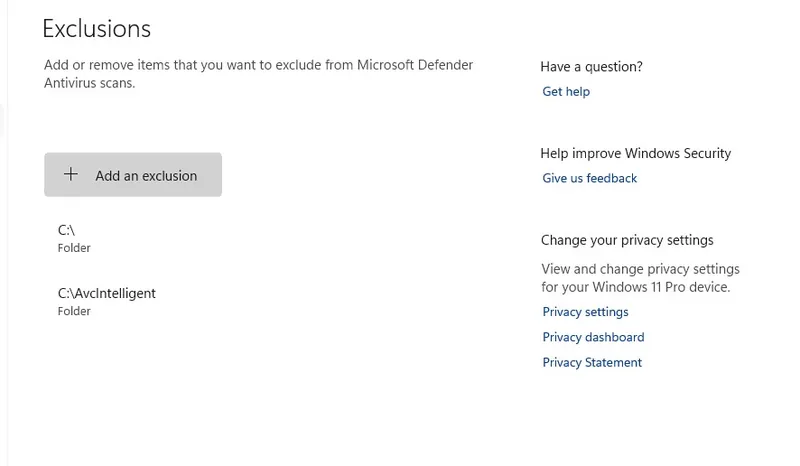The image size is (800, 466).
Task: Click the 'Antivirus scans.' description line
Action: [x=89, y=83]
